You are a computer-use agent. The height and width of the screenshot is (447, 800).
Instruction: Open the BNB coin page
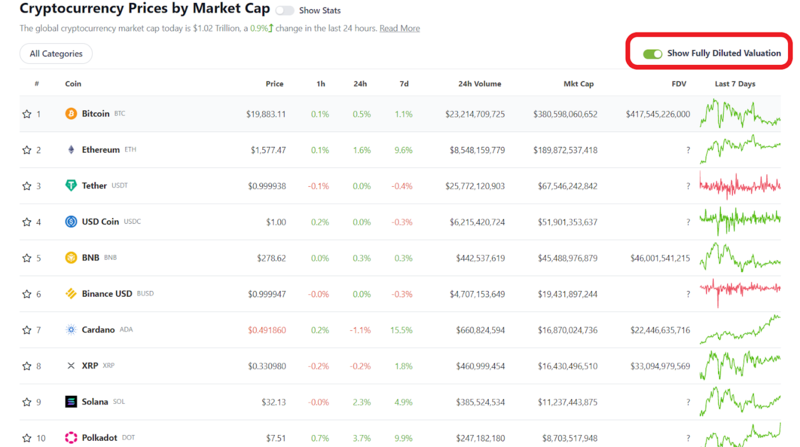(90, 258)
